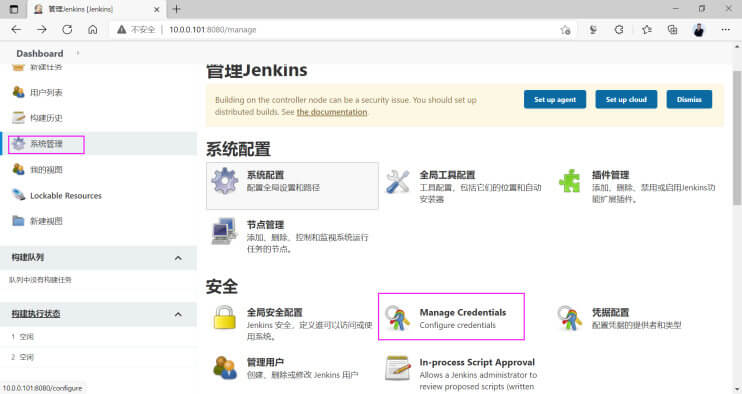The width and height of the screenshot is (742, 394).
Task: Click the Set up cloud button
Action: (x=626, y=99)
